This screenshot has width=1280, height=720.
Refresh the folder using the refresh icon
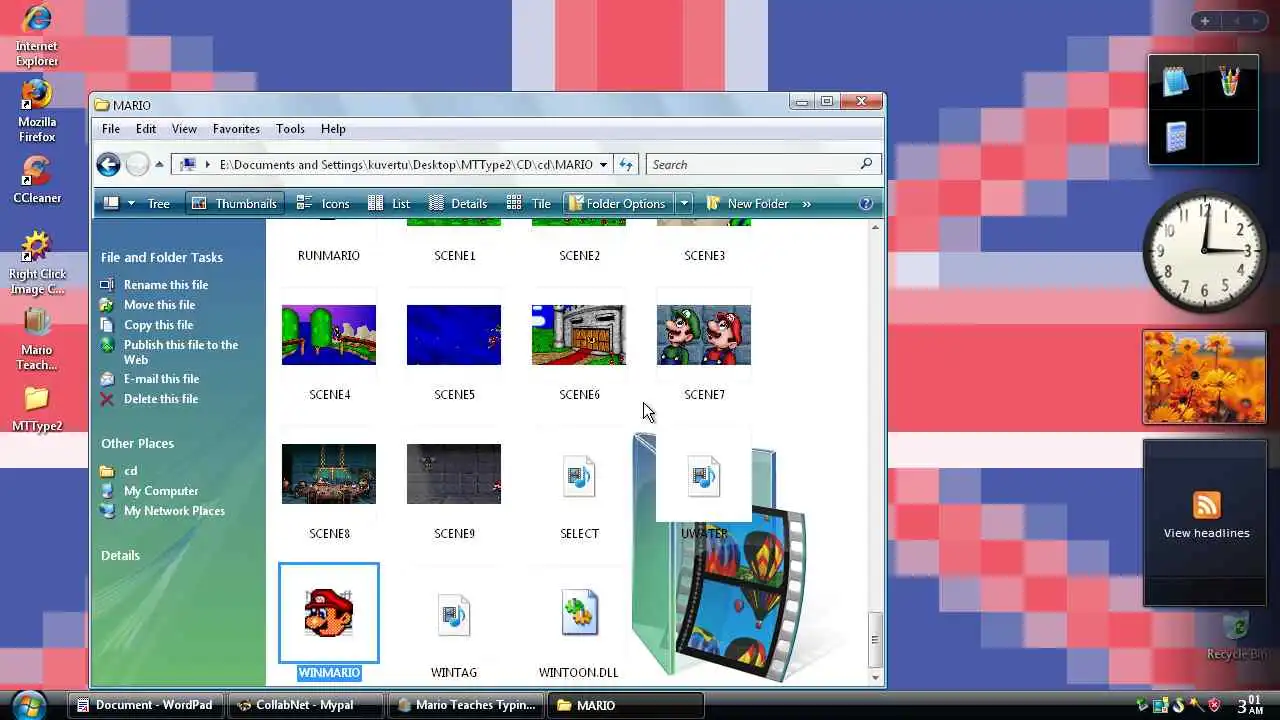point(626,165)
